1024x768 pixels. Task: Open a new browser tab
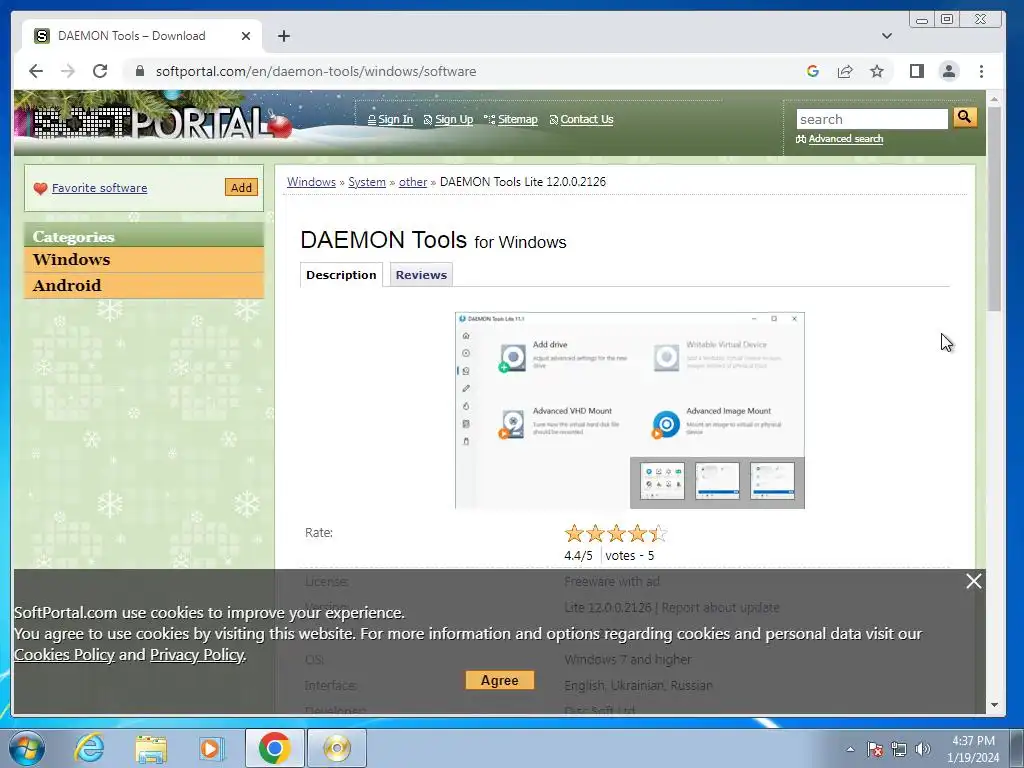pyautogui.click(x=283, y=36)
